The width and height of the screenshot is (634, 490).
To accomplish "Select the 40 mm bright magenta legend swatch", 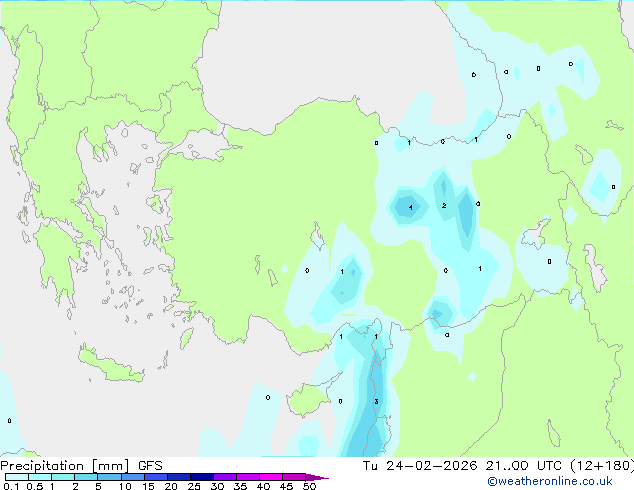I will point(271,477).
